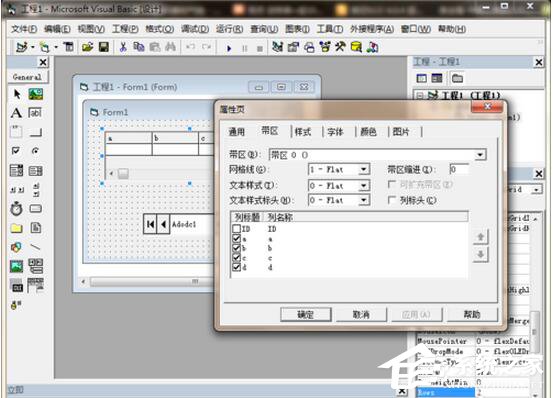Open the 调试 menu
553x398 pixels.
[x=195, y=29]
